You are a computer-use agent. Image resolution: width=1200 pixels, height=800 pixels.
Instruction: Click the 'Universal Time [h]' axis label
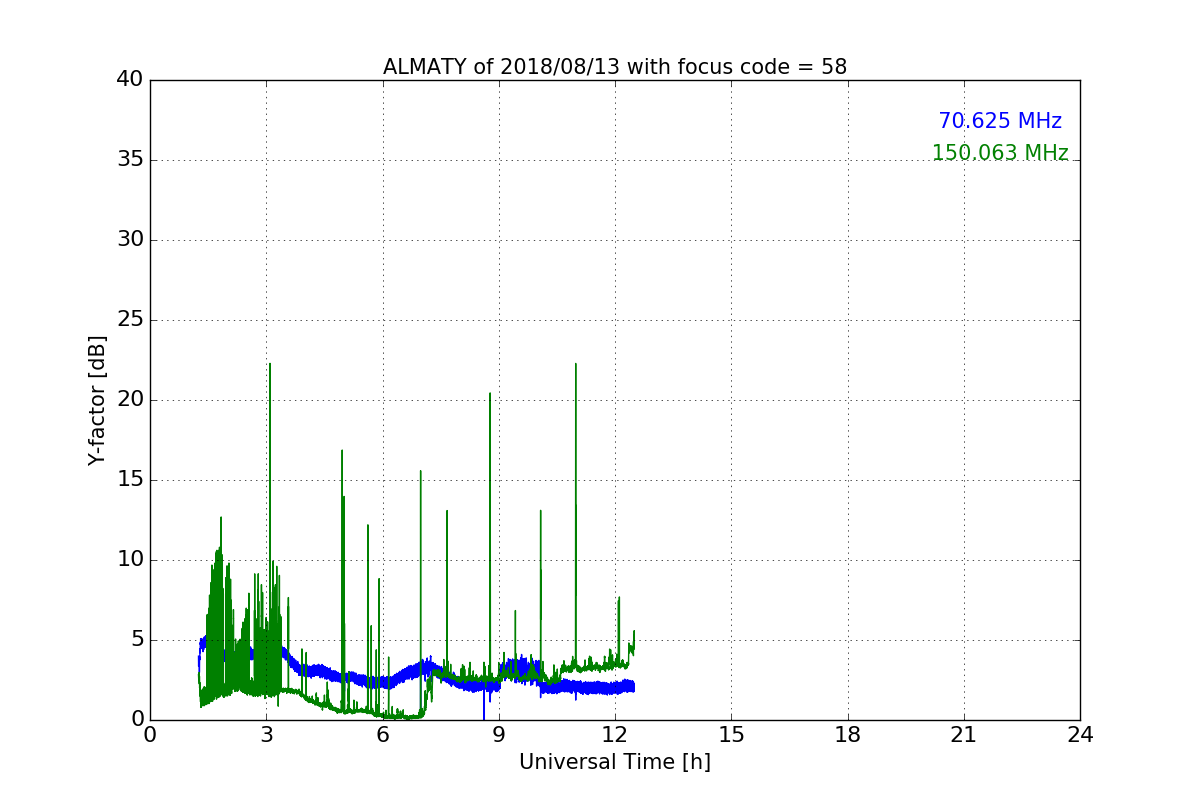(615, 762)
